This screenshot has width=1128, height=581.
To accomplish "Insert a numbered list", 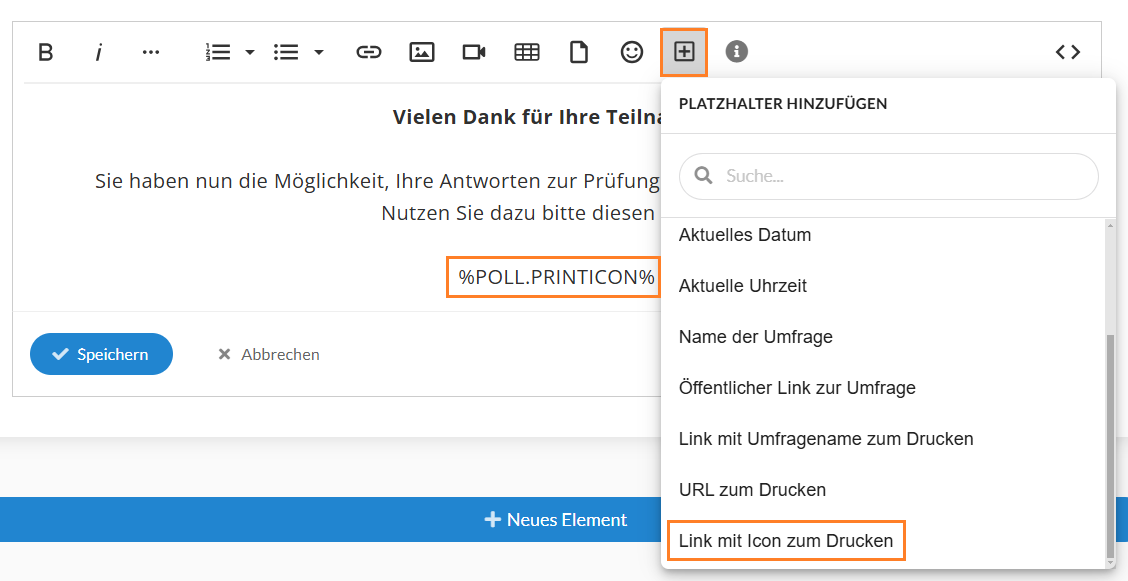I will coord(218,52).
